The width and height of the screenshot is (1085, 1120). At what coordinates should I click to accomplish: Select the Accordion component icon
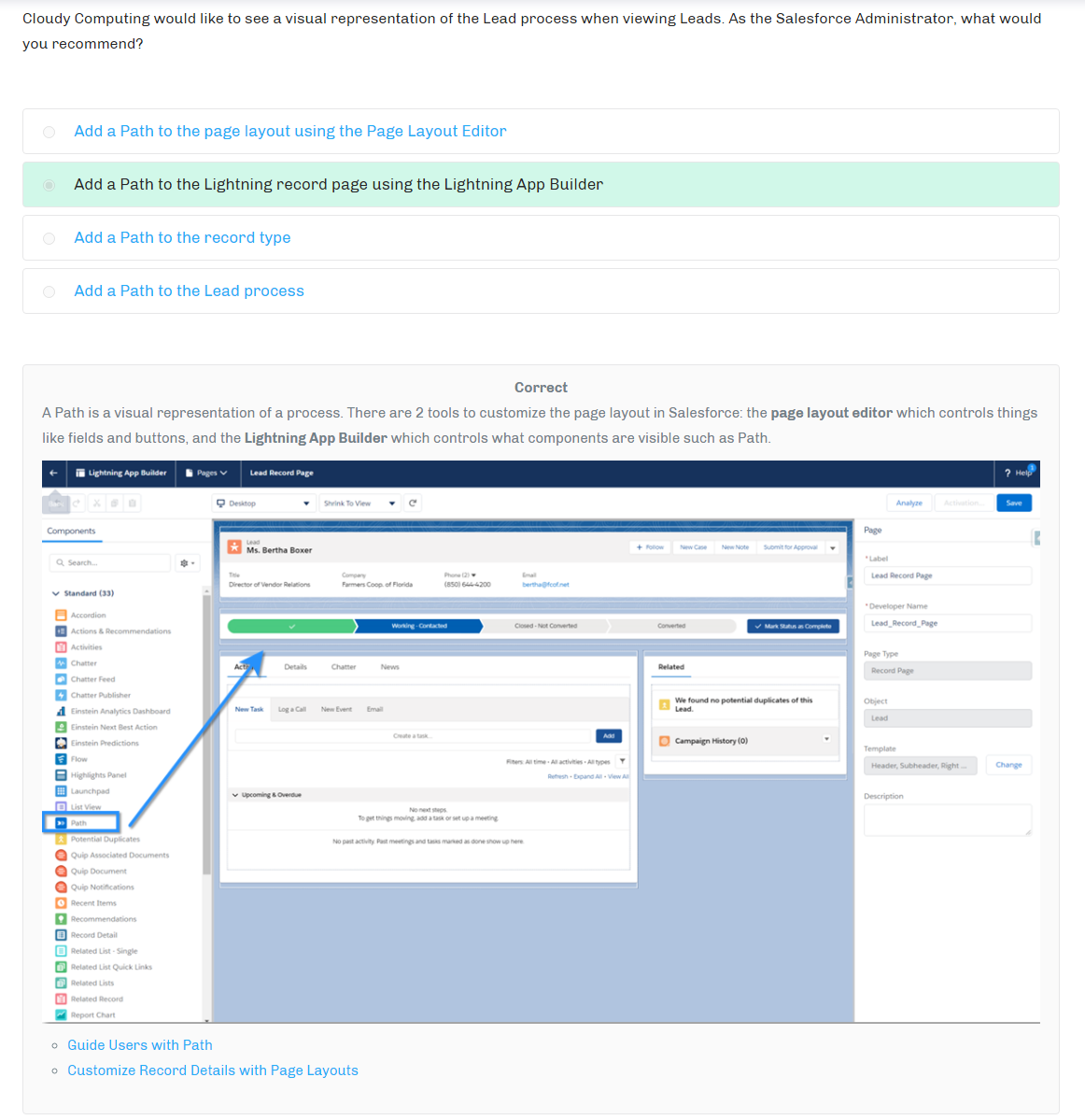[x=61, y=615]
